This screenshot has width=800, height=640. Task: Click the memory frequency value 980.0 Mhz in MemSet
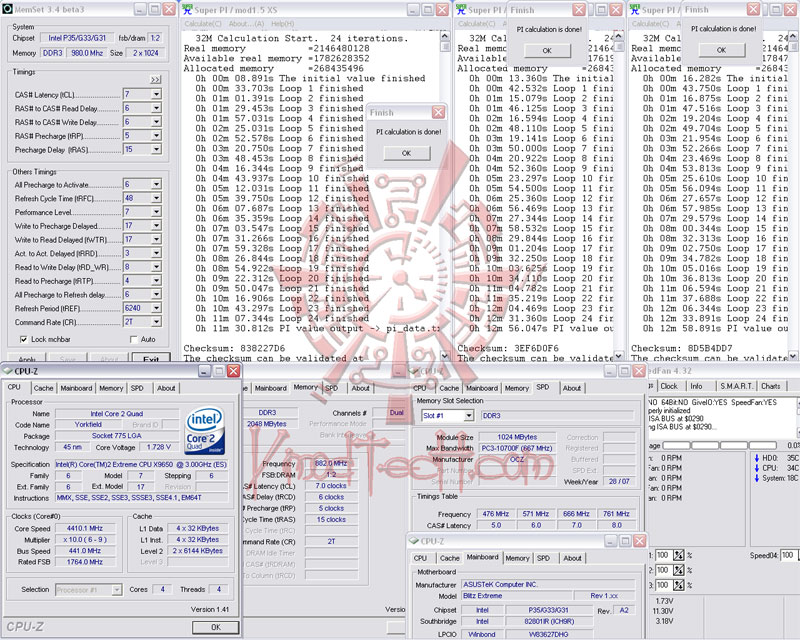point(87,53)
